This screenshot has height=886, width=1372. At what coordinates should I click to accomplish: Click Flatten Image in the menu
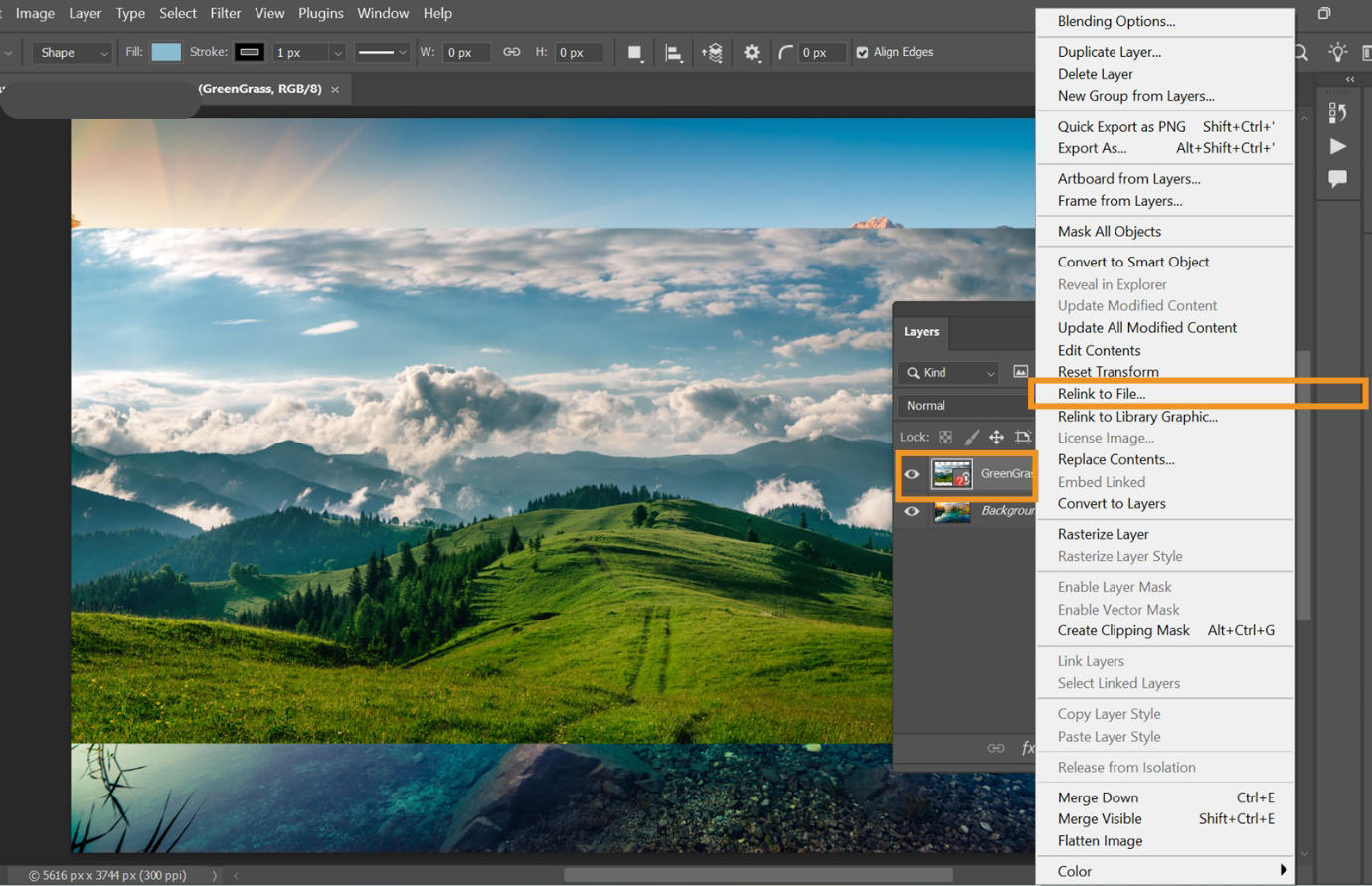coord(1100,841)
